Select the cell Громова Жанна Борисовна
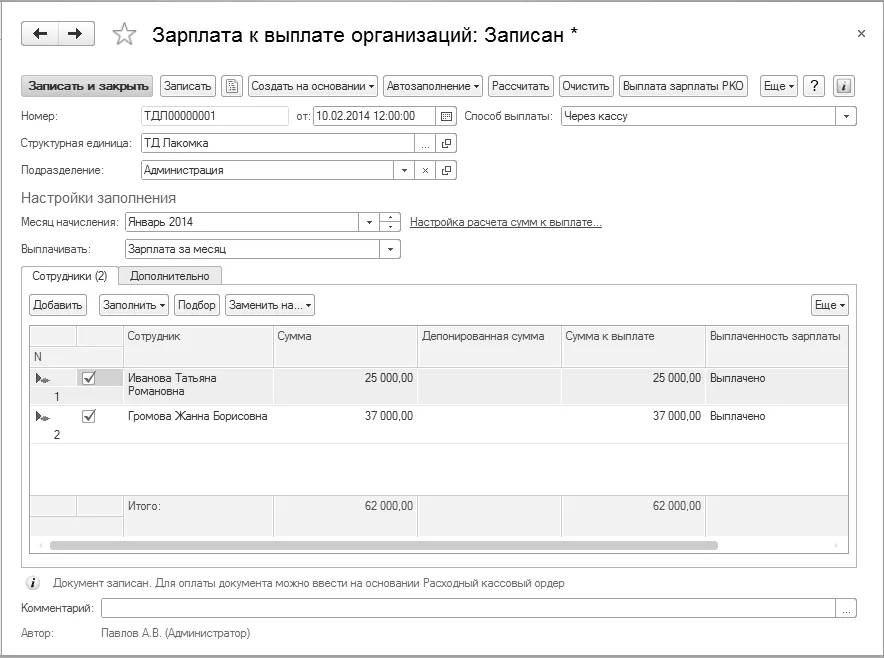 198,424
